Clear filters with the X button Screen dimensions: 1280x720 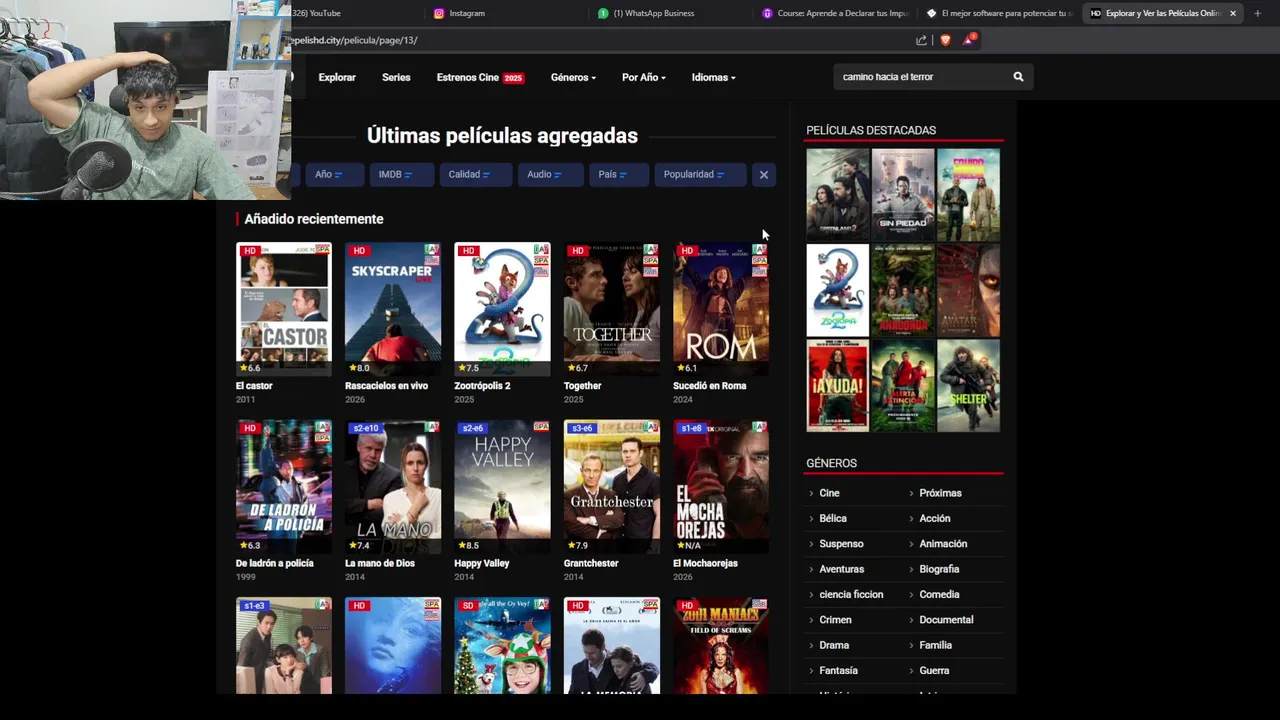[x=764, y=175]
